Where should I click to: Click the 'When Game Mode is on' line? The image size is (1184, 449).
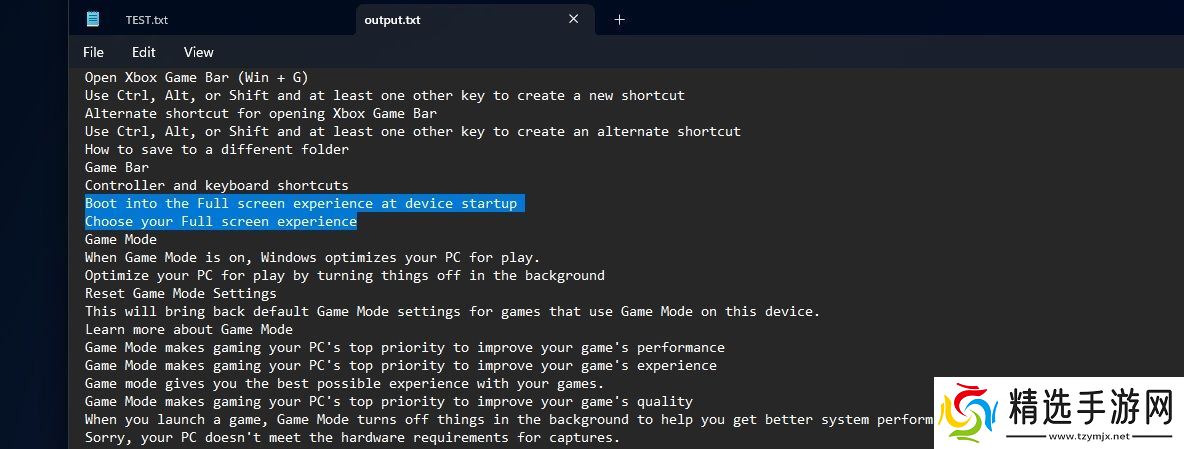[x=312, y=257]
